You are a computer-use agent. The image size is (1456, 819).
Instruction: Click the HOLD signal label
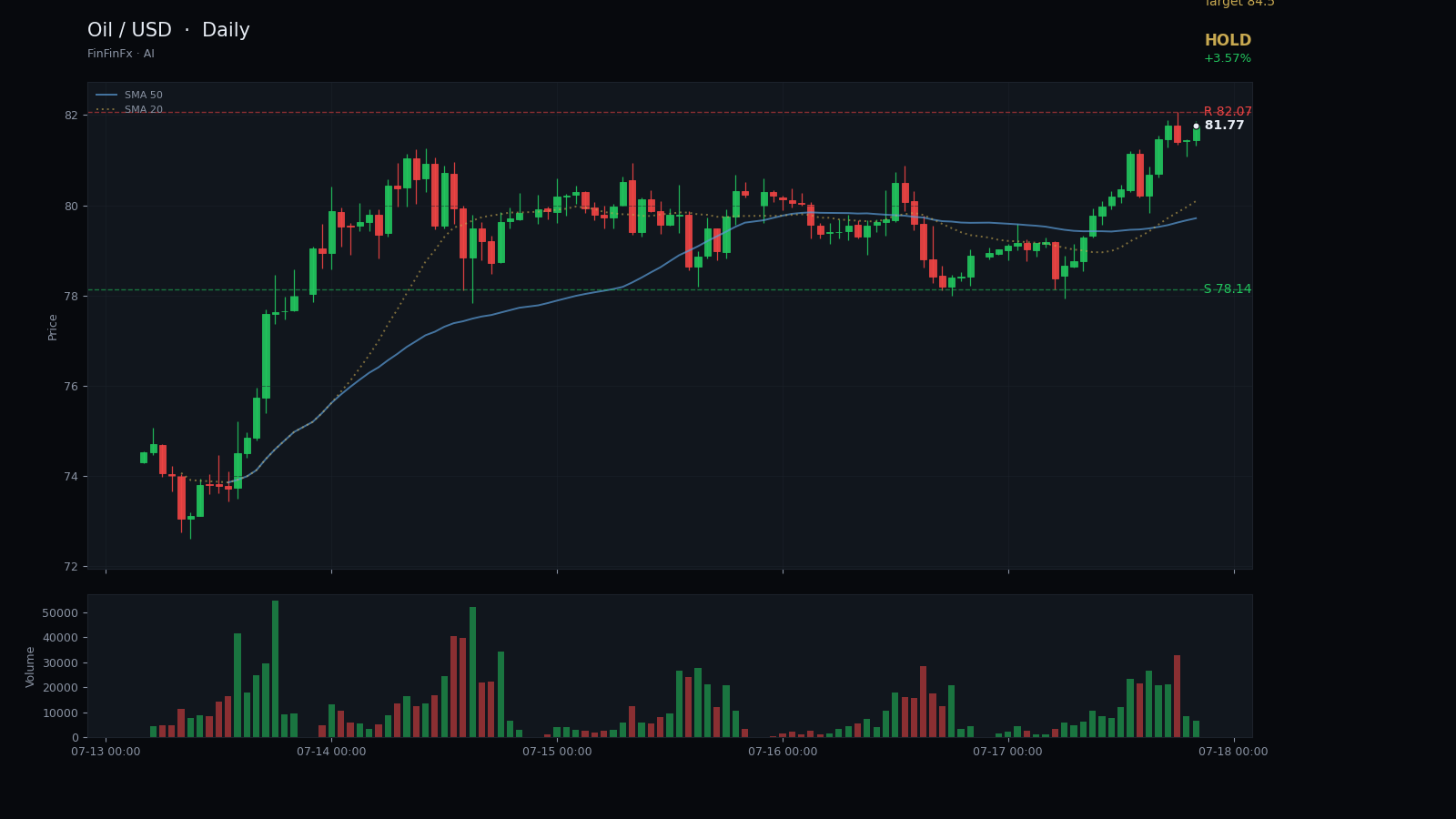pyautogui.click(x=1228, y=41)
